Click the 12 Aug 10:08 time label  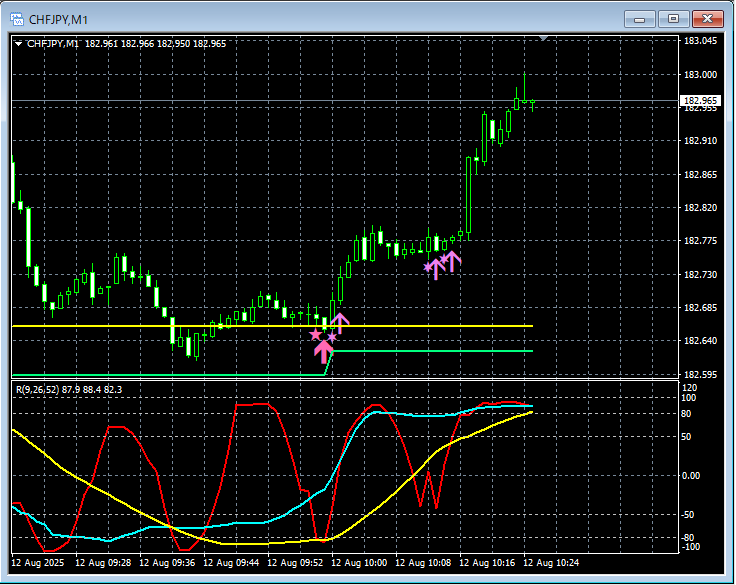point(423,562)
